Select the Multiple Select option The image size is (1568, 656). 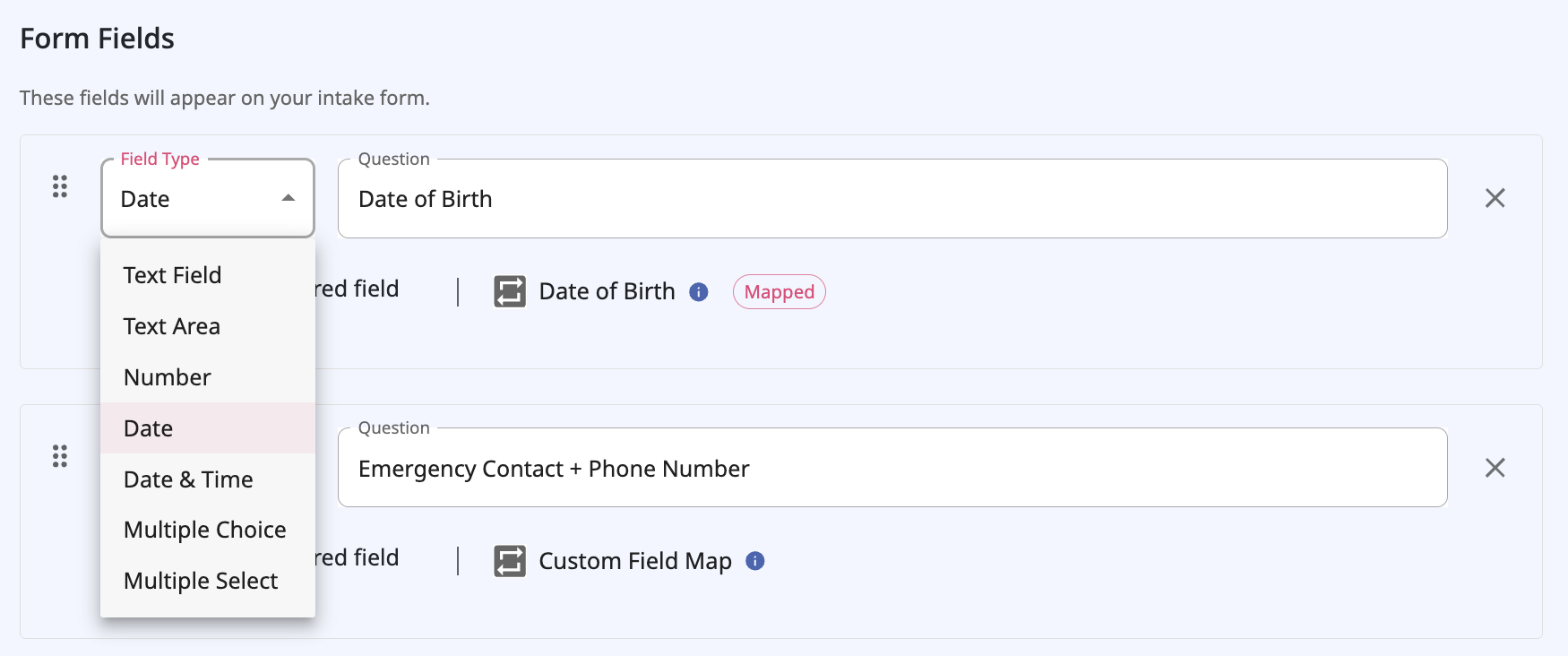tap(200, 581)
